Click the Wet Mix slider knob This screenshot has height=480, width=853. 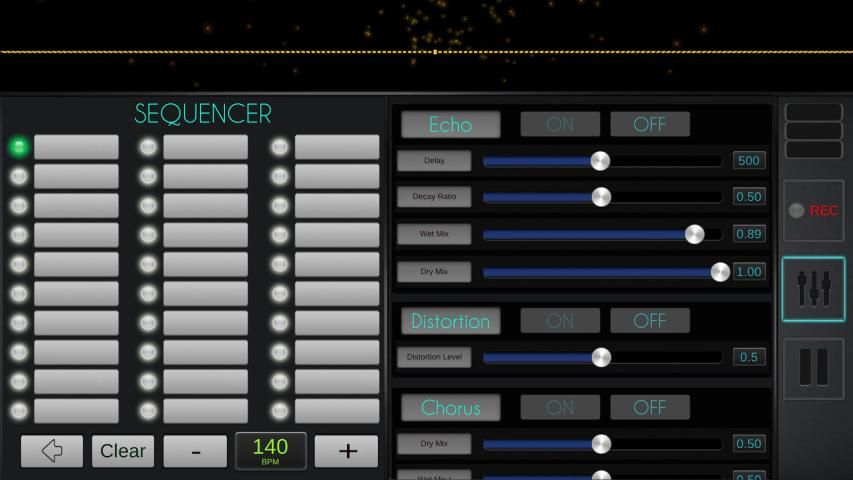694,234
